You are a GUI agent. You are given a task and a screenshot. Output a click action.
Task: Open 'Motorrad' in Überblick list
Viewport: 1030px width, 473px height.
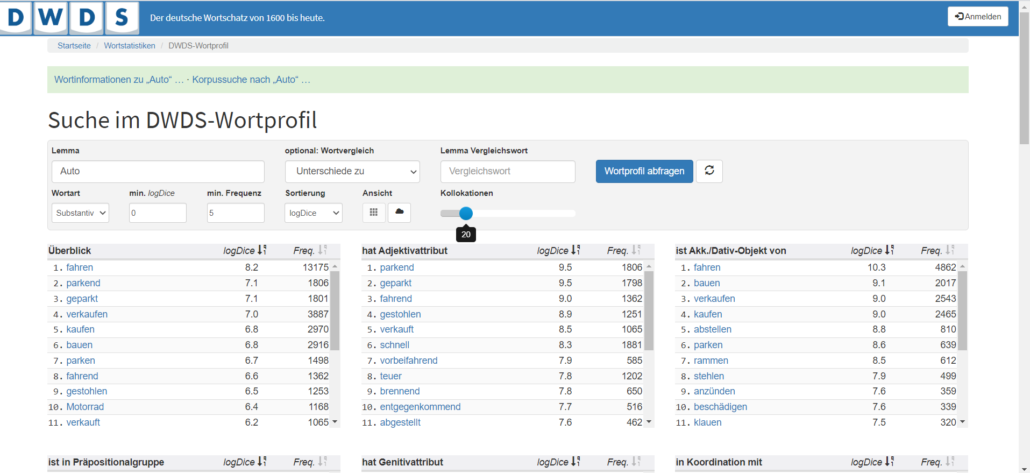tap(85, 407)
